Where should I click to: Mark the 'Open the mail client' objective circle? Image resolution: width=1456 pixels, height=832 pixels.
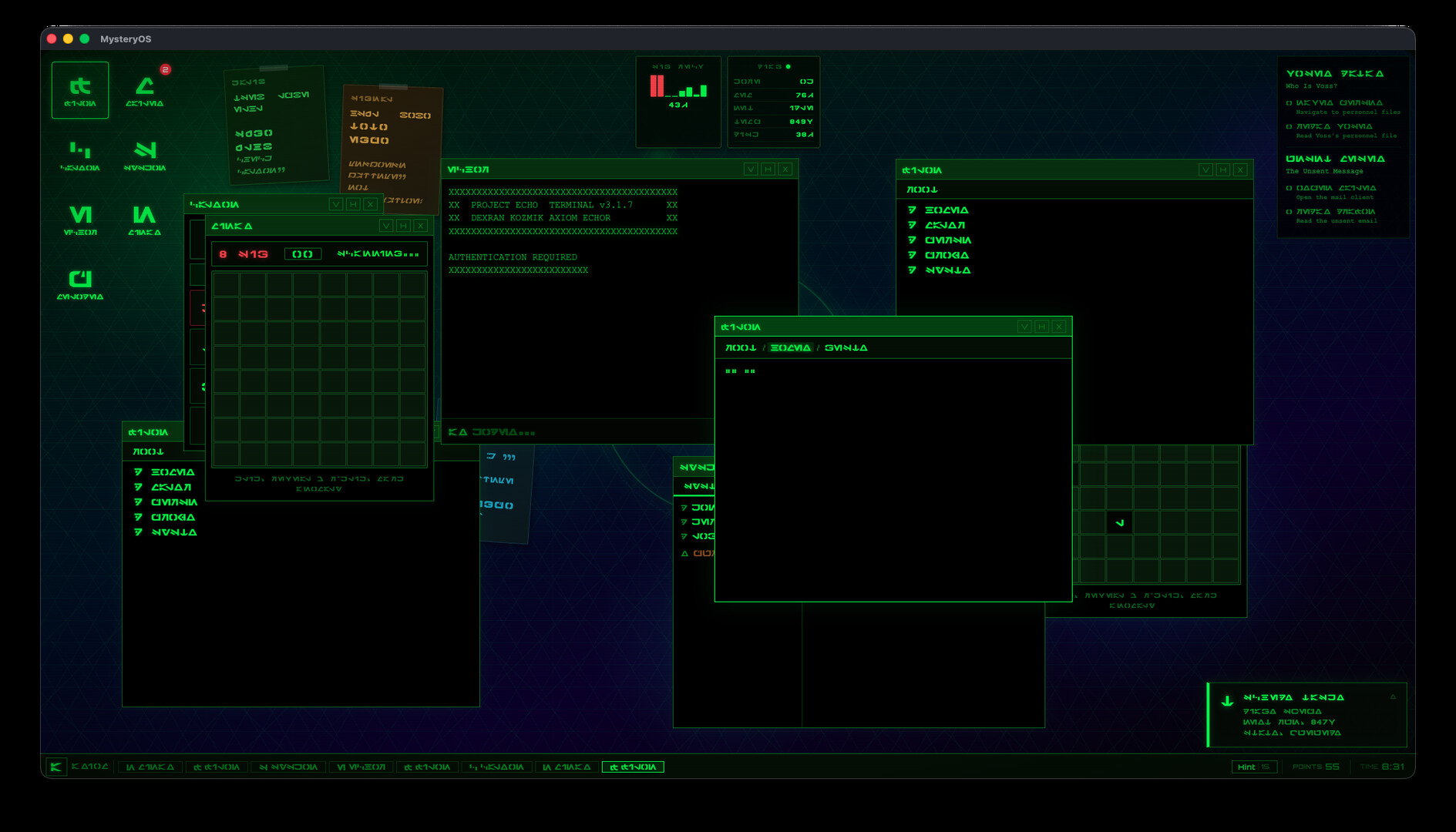click(1289, 188)
